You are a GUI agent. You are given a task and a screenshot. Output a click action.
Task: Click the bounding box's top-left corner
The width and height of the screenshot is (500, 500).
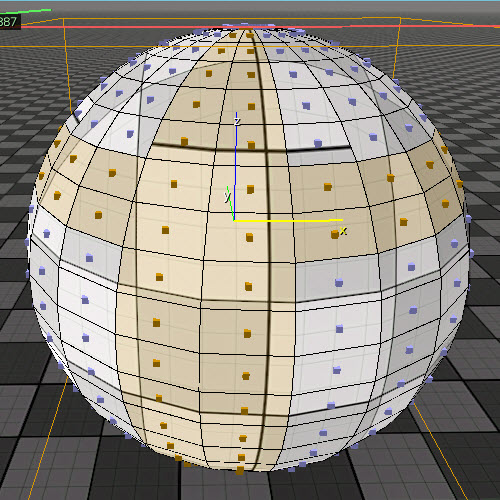coord(63,19)
